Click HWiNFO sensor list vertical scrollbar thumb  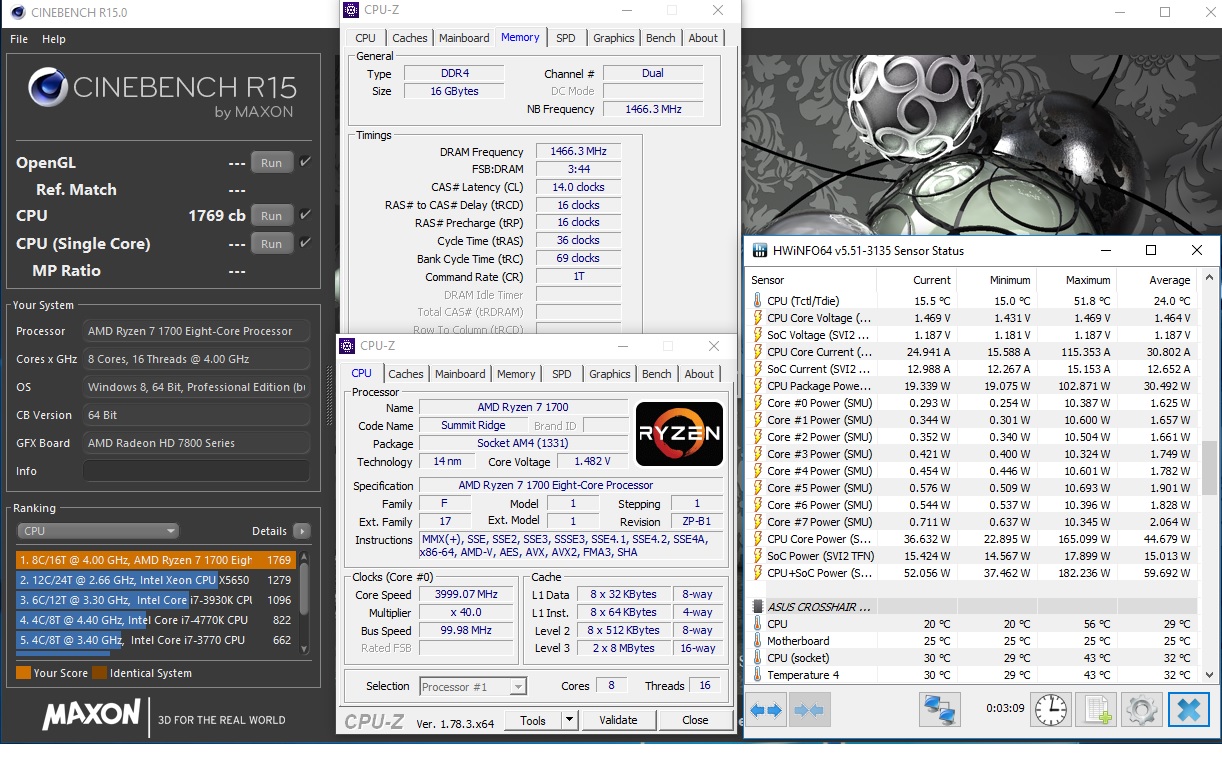pyautogui.click(x=1209, y=468)
